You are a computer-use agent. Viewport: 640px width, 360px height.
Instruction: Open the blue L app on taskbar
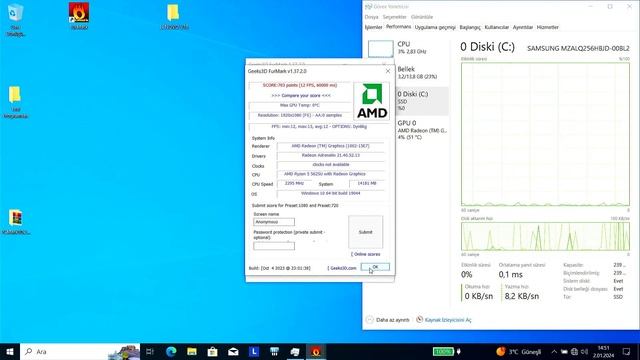[x=254, y=351]
